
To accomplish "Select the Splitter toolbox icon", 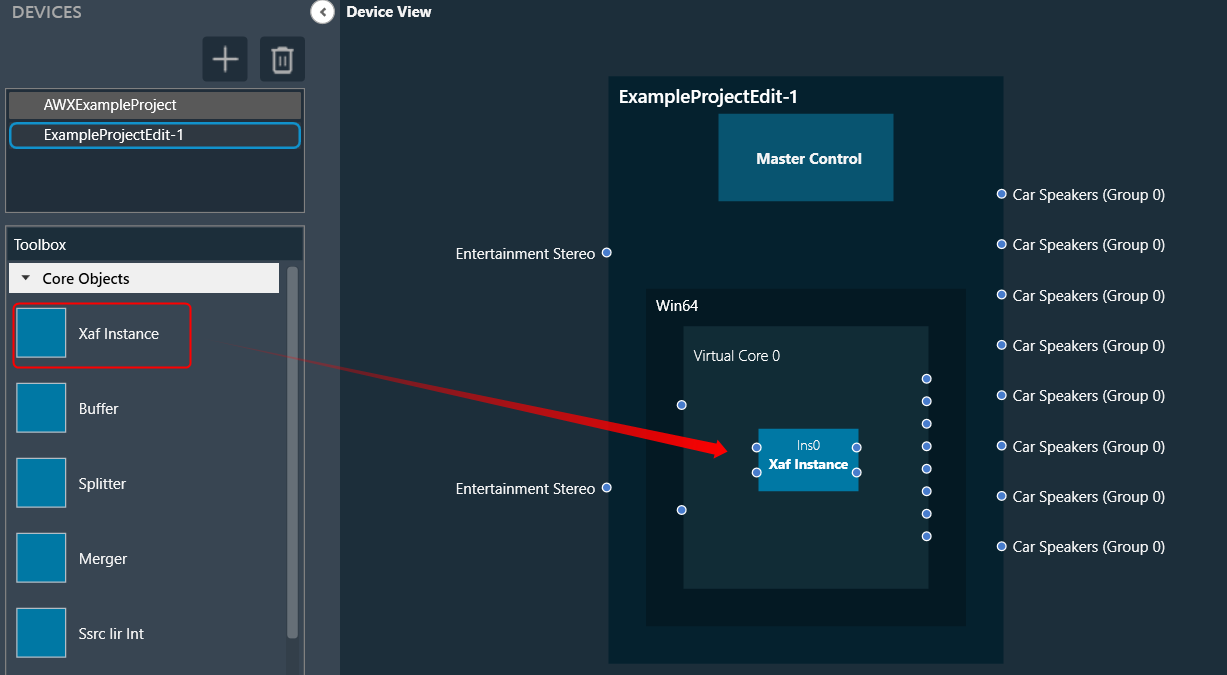I will [x=41, y=483].
